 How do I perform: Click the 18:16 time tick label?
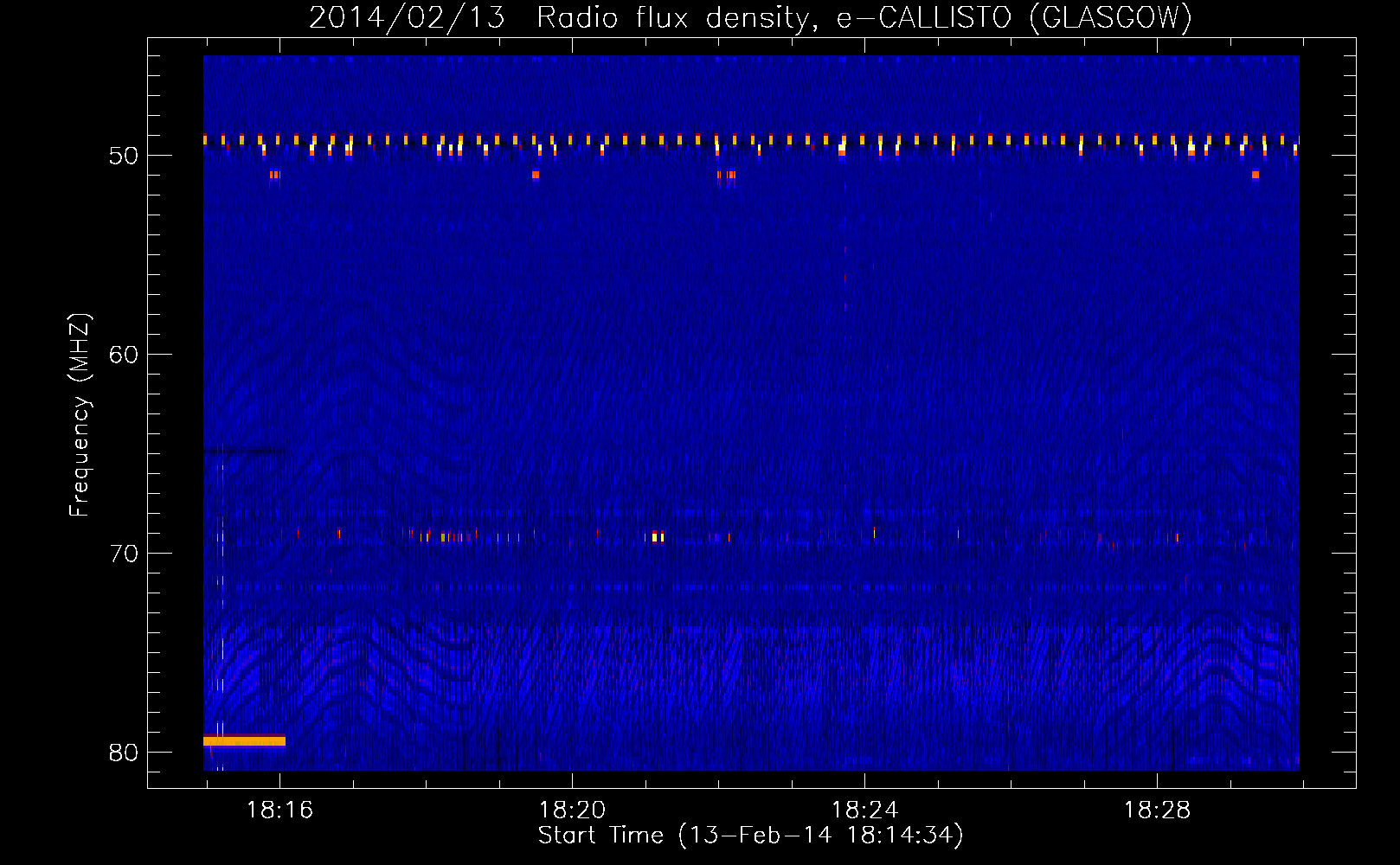tap(279, 811)
